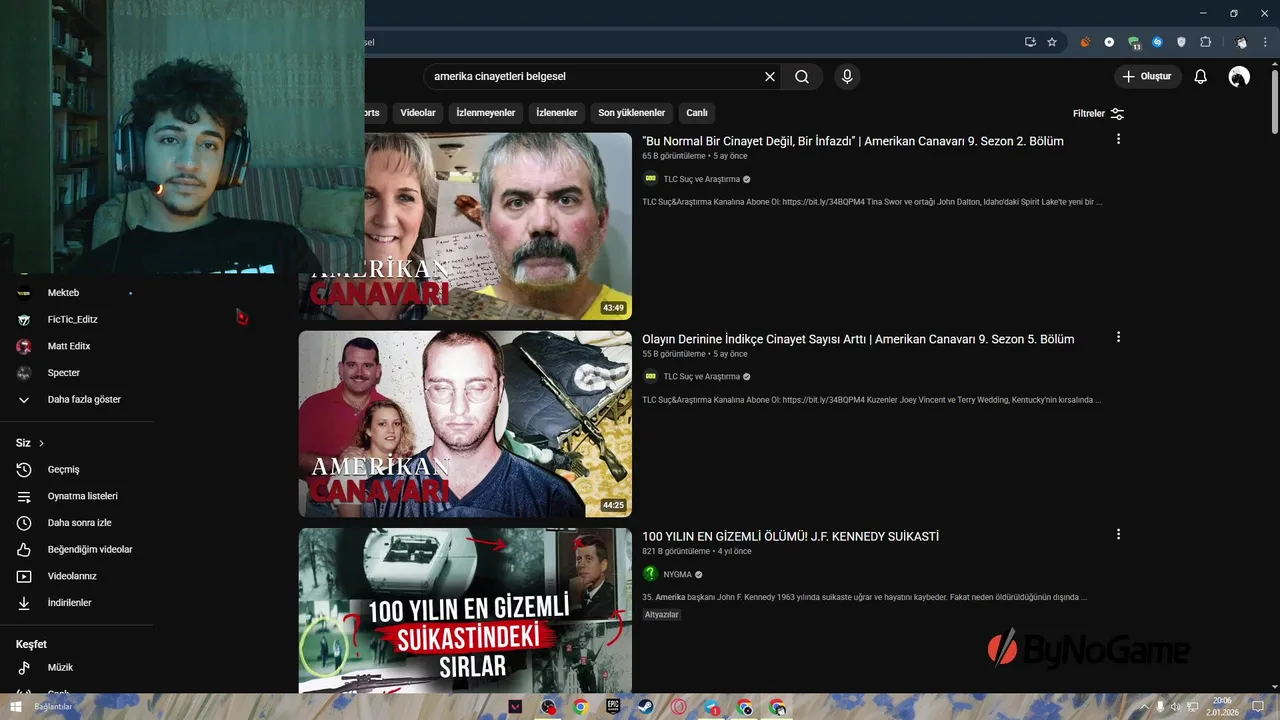Open Telegram from the taskbar
This screenshot has height=720, width=1280.
[712, 707]
